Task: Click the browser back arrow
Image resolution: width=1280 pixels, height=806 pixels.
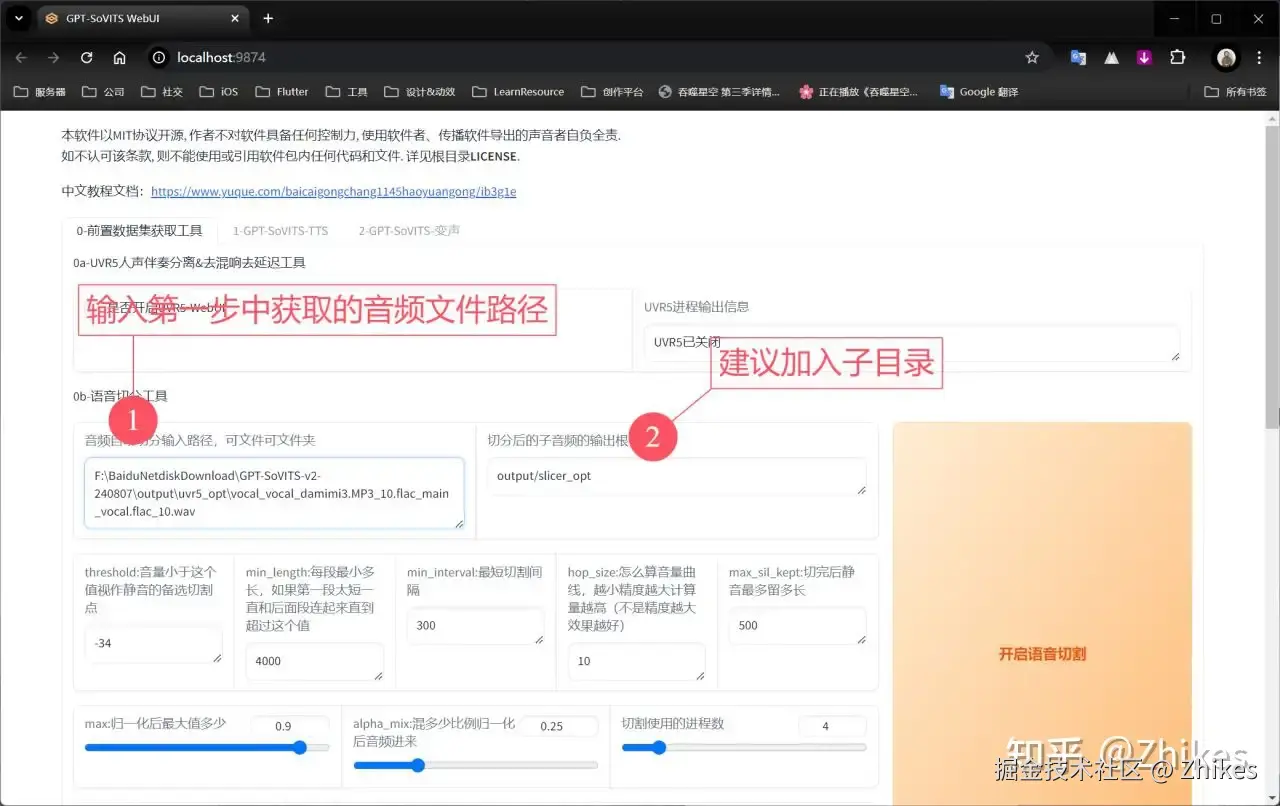Action: [21, 58]
